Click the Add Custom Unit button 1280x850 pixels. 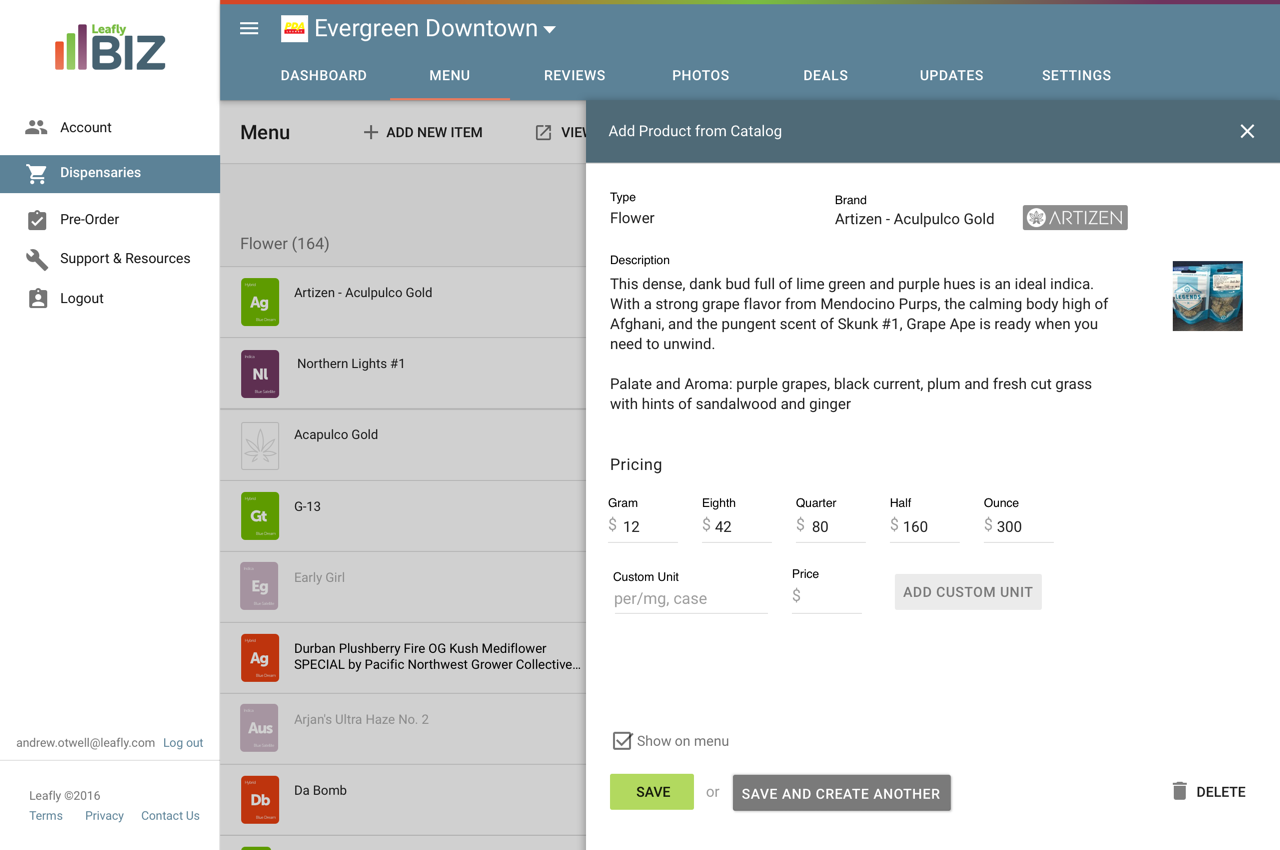pos(968,592)
